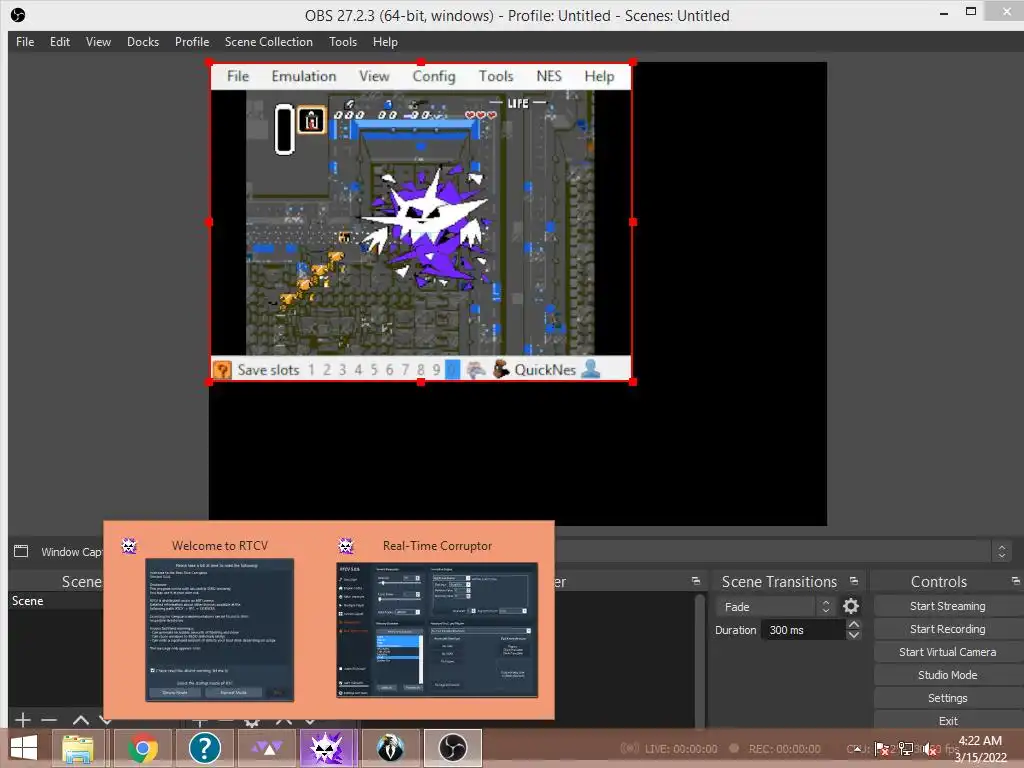Enable Studio Mode
Viewport: 1024px width, 768px height.
[947, 675]
